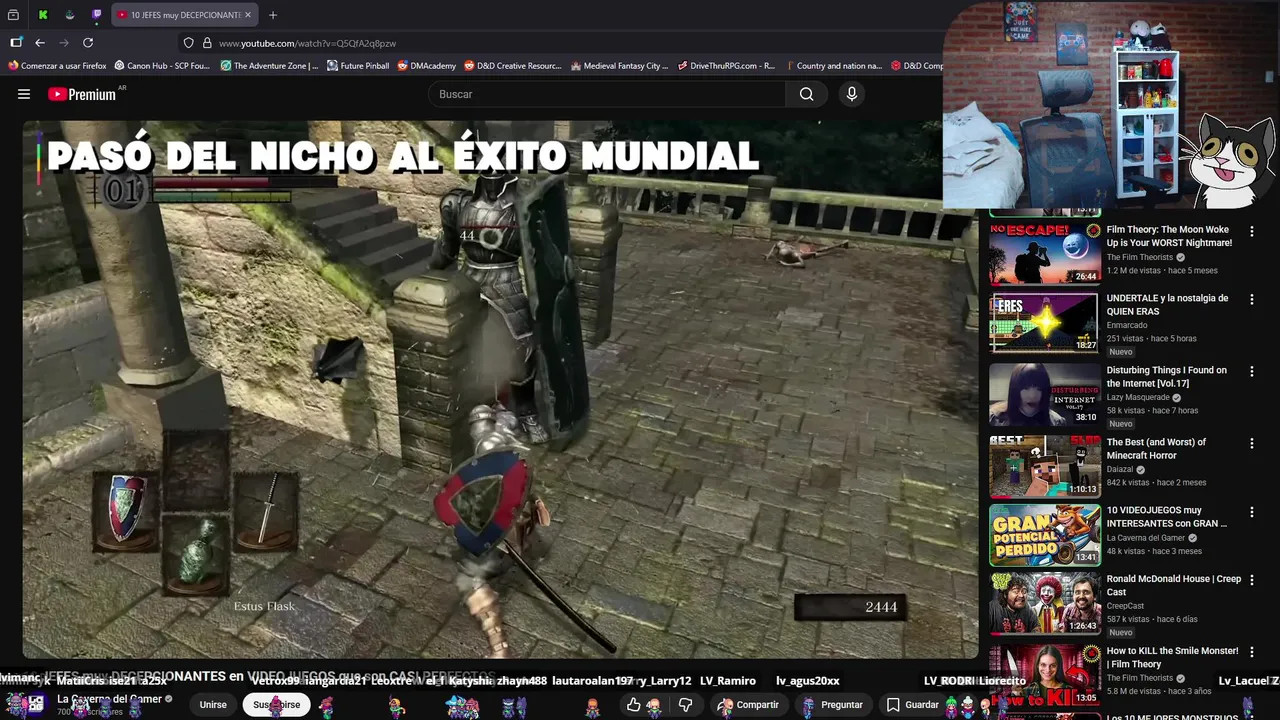Like the video with thumbs-up
1280x720 pixels.
pyautogui.click(x=634, y=705)
